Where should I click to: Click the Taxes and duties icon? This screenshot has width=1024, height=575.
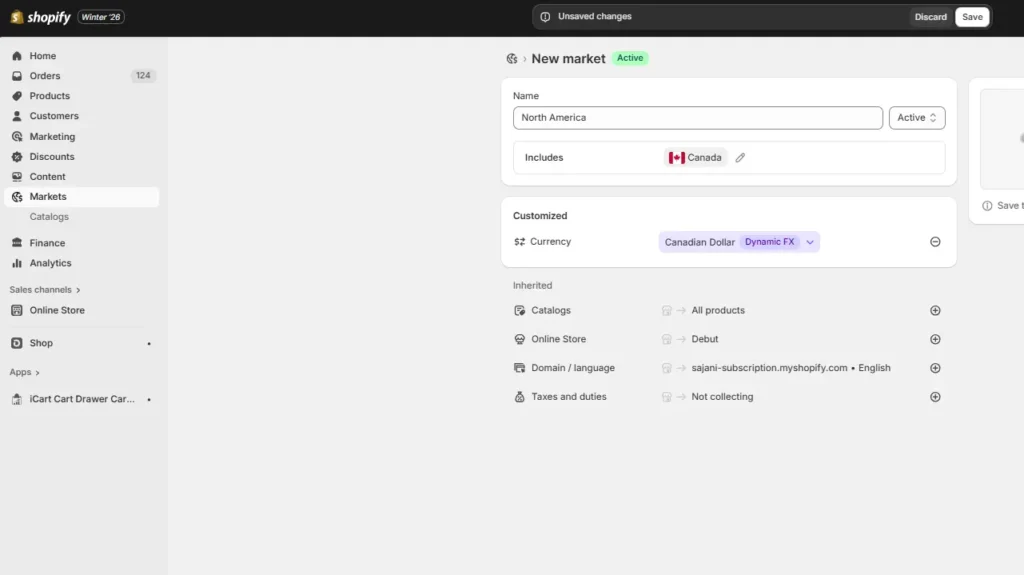tap(519, 397)
